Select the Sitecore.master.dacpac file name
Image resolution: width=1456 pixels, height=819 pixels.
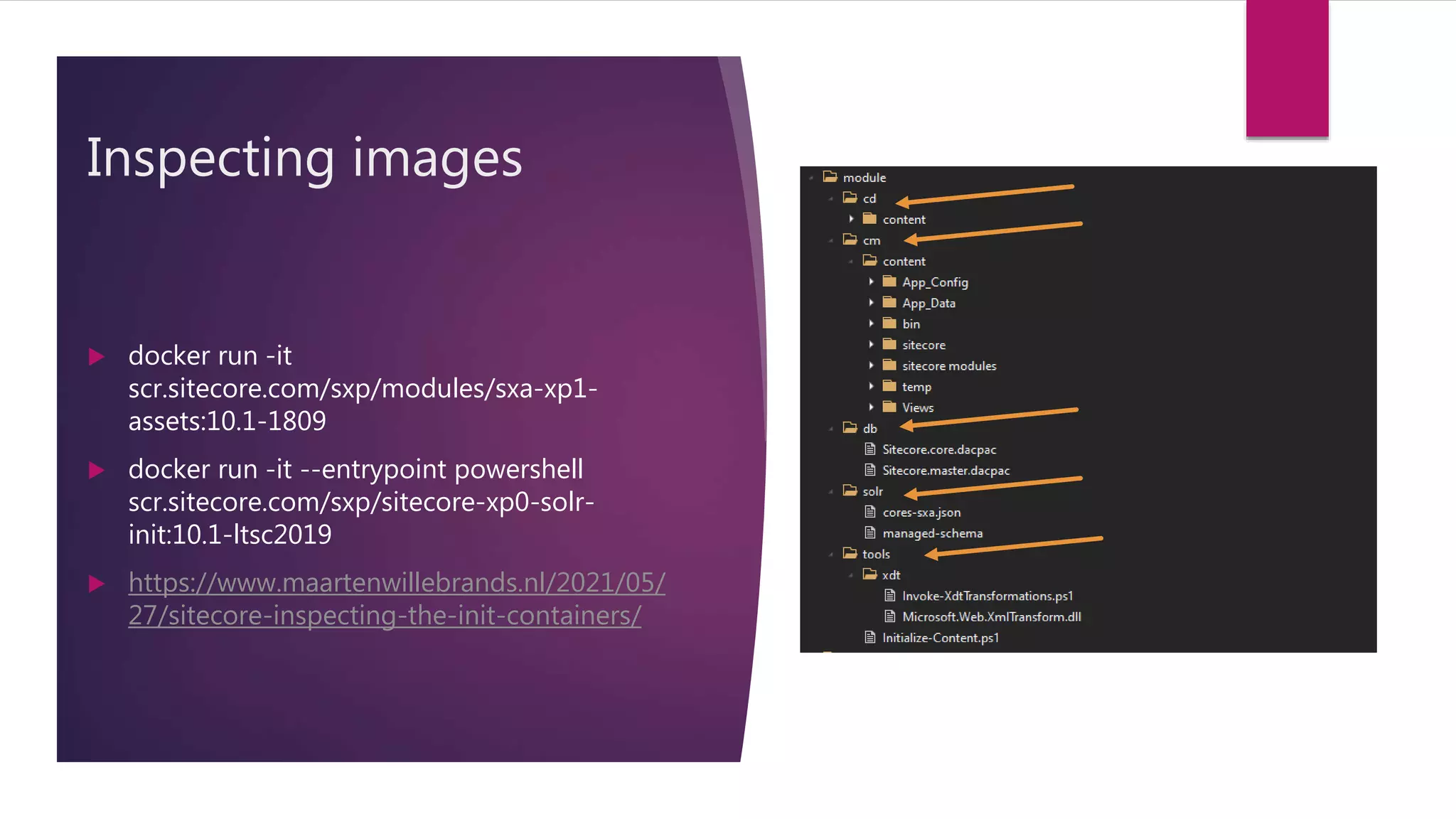click(946, 470)
